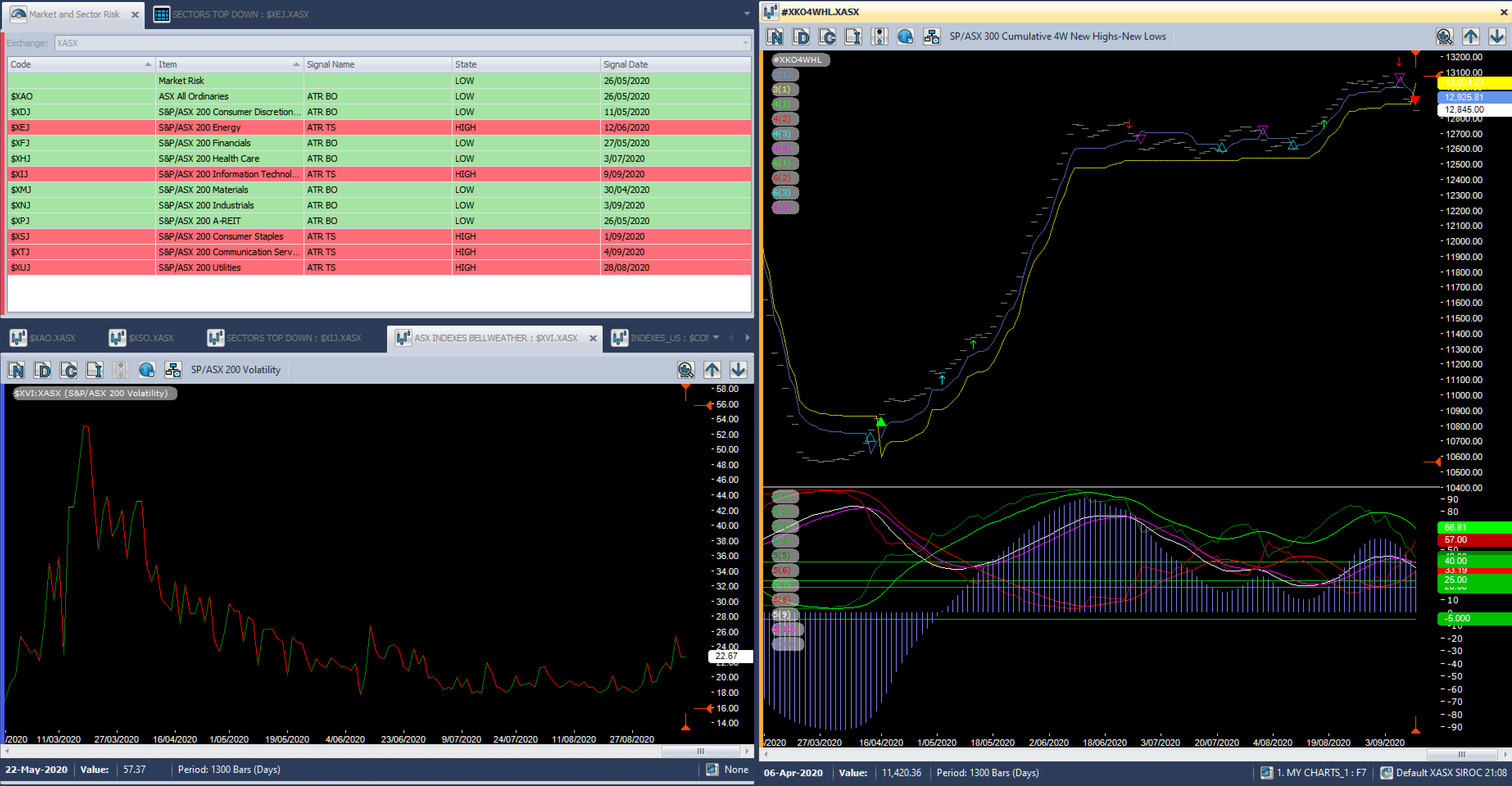This screenshot has height=786, width=1512.
Task: Click the down arrow icon in XKO4WHL toolbar
Action: (1497, 36)
